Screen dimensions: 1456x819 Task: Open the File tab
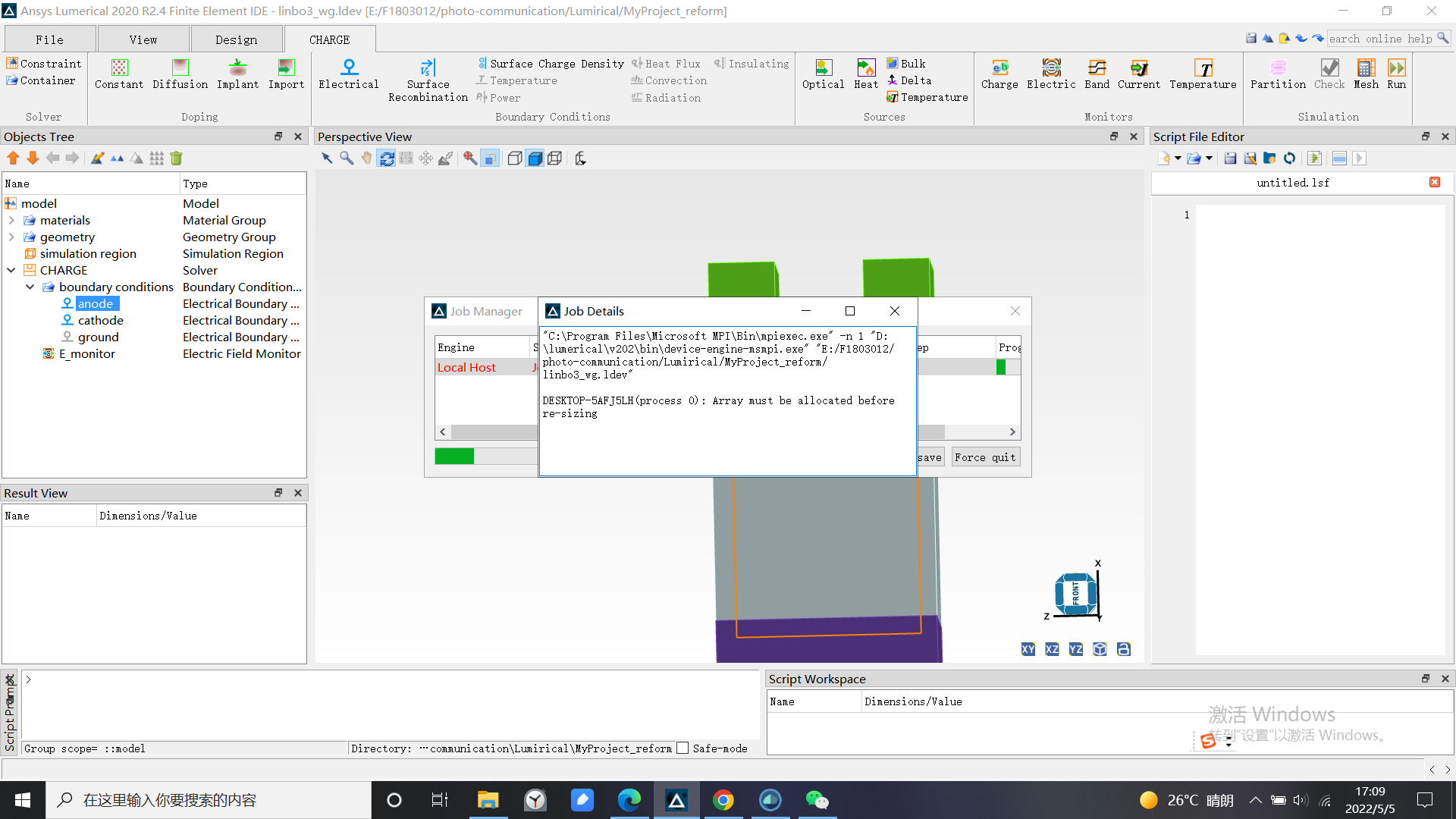click(49, 39)
